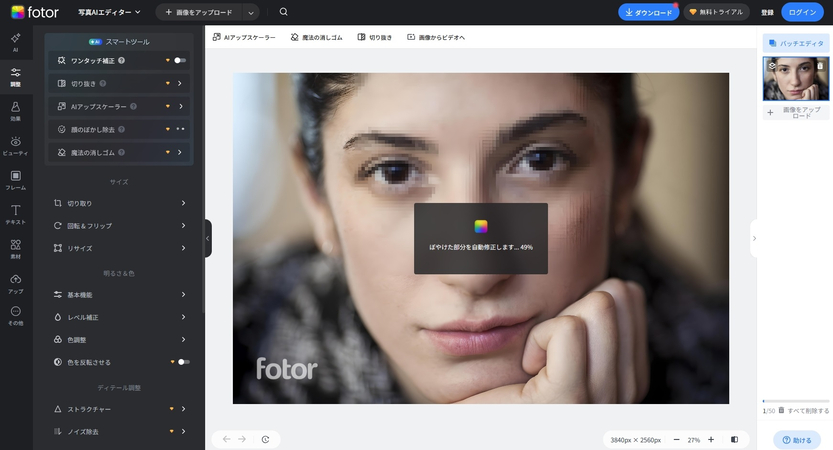The image size is (833, 450).
Task: Open the history clock icon
Action: pyautogui.click(x=266, y=439)
